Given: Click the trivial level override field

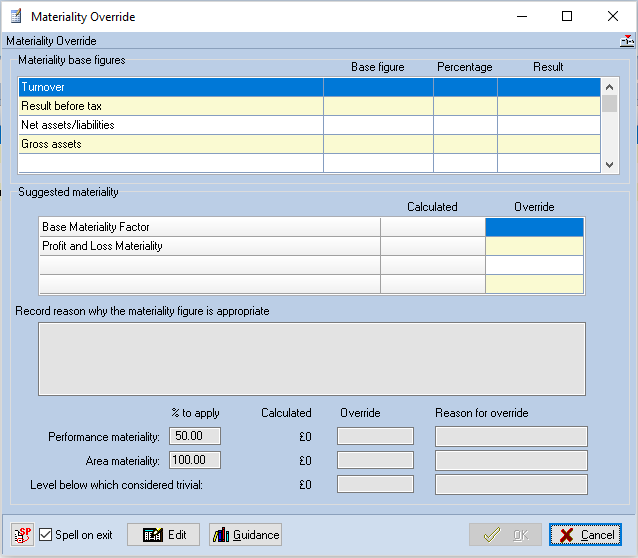Looking at the screenshot, I should [375, 484].
